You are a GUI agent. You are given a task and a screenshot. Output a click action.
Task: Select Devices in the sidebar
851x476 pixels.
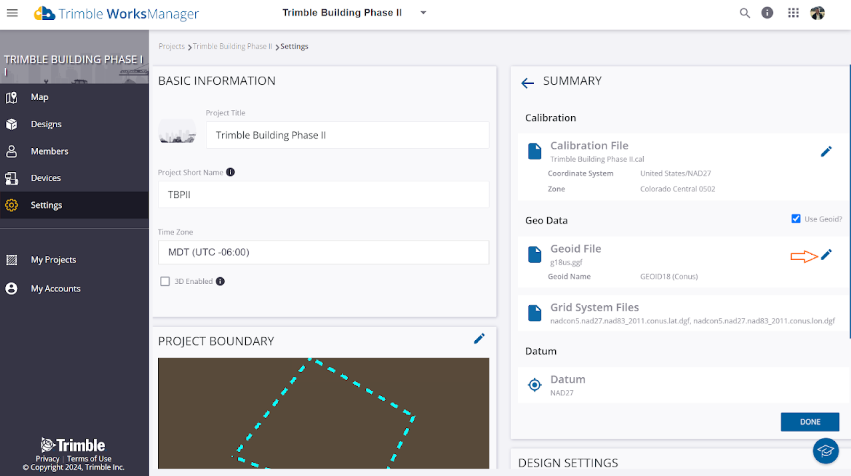[x=46, y=178]
